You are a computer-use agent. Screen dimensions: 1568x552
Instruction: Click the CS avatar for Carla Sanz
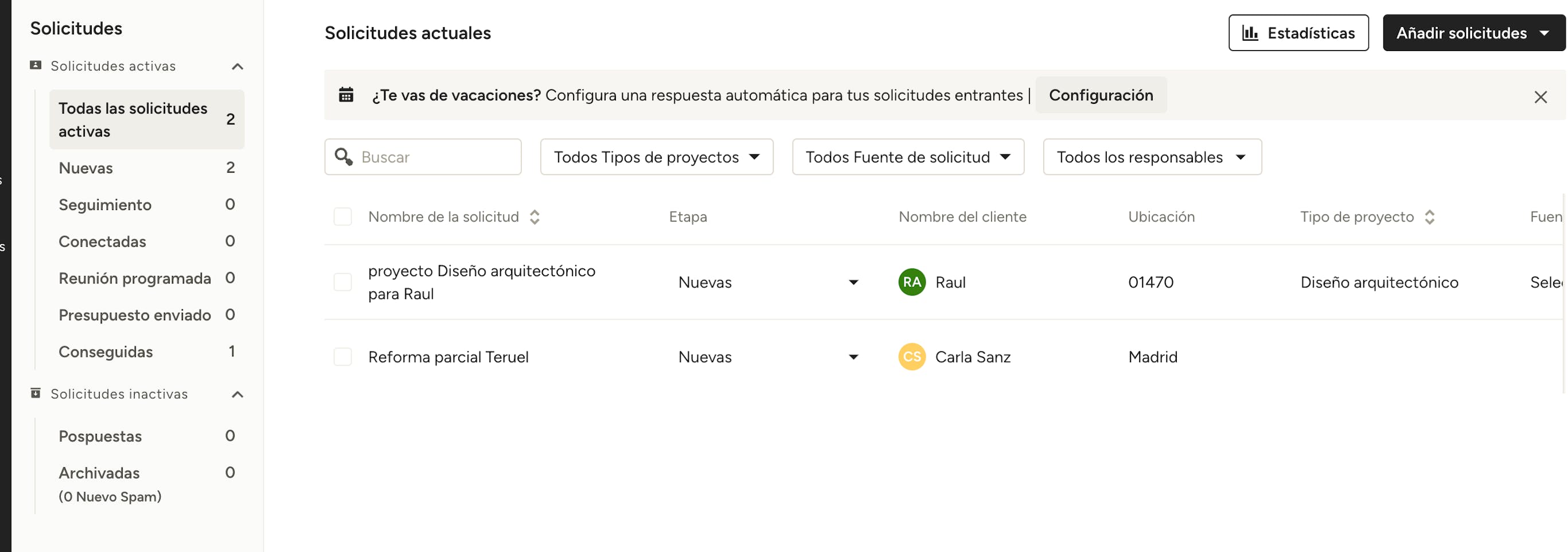pyautogui.click(x=911, y=357)
